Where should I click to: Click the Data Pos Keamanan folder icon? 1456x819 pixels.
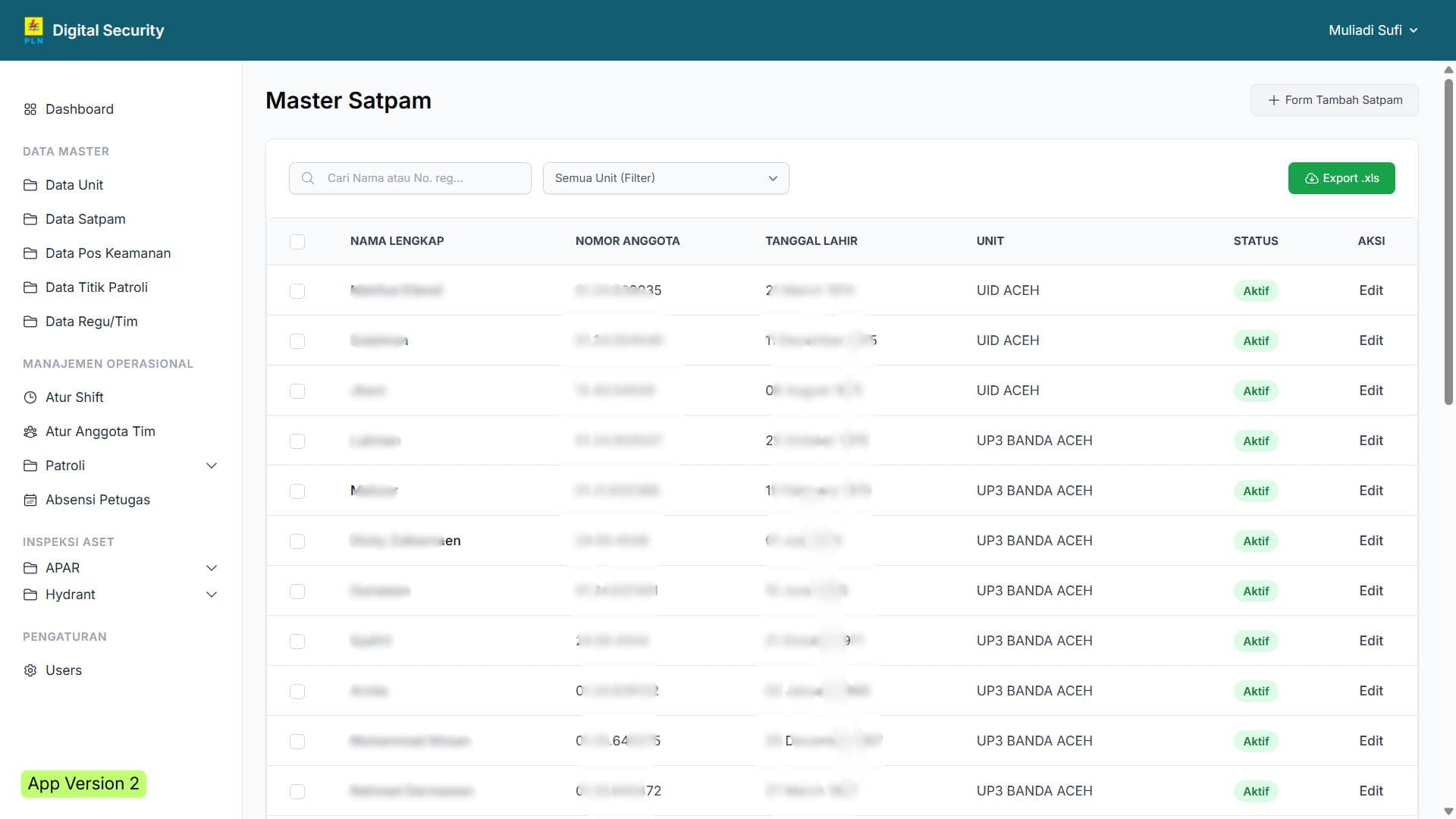pos(30,253)
